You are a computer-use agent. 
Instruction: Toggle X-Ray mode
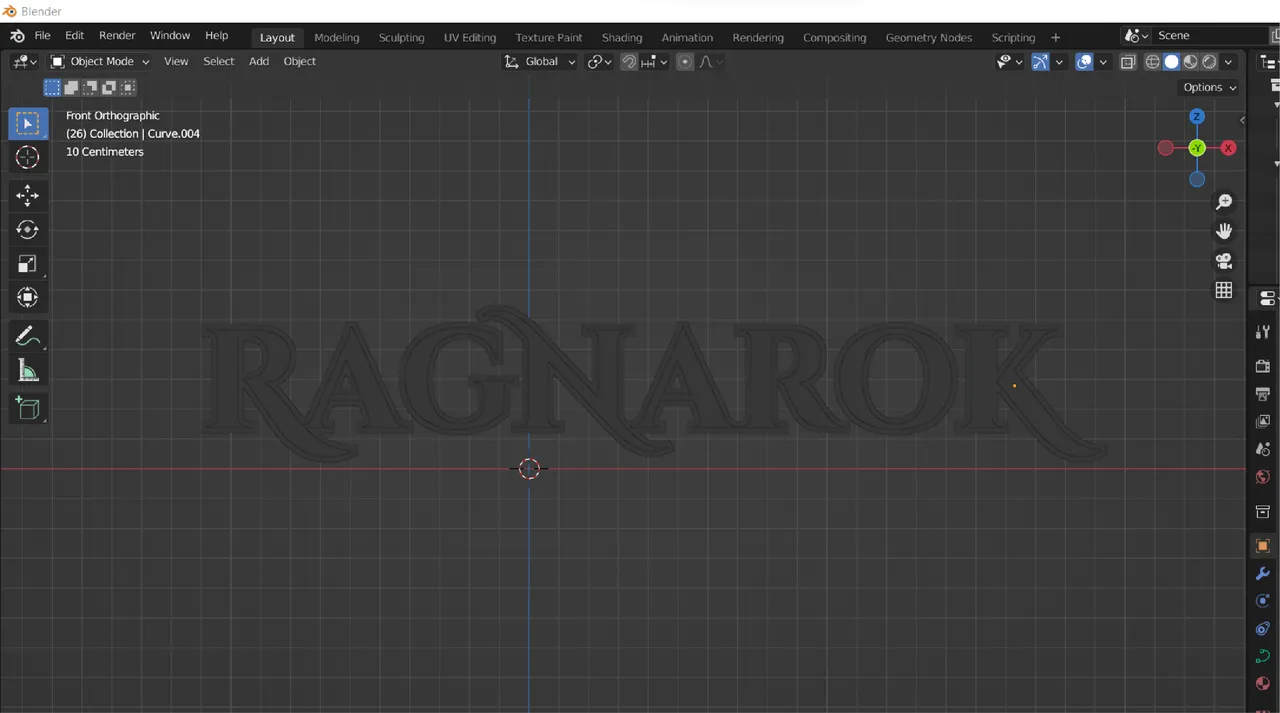point(1128,62)
